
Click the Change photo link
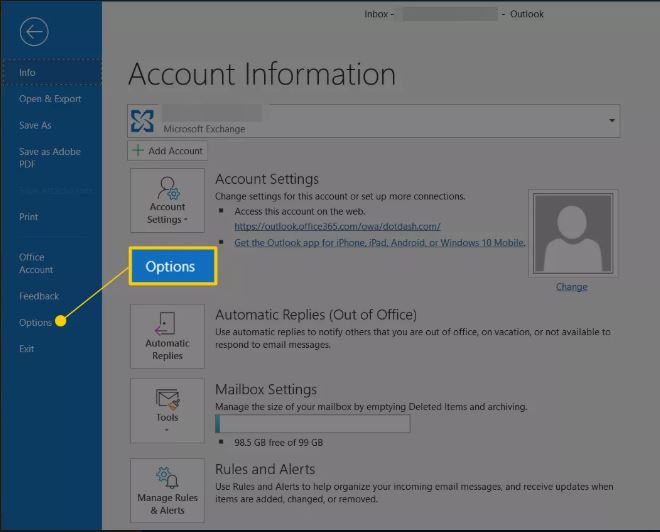click(x=571, y=287)
